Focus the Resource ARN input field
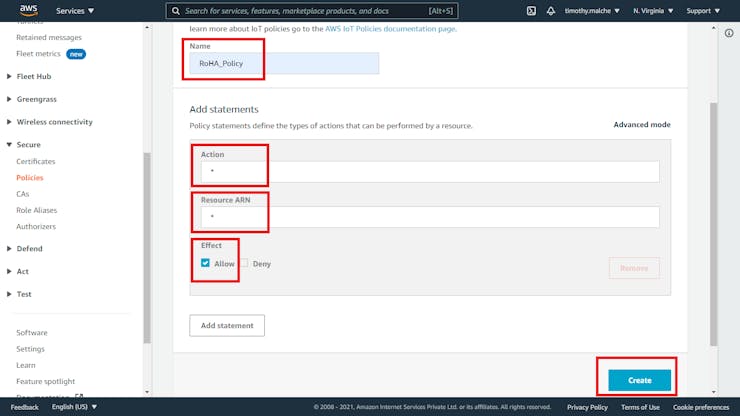Image resolution: width=740 pixels, height=416 pixels. (430, 217)
